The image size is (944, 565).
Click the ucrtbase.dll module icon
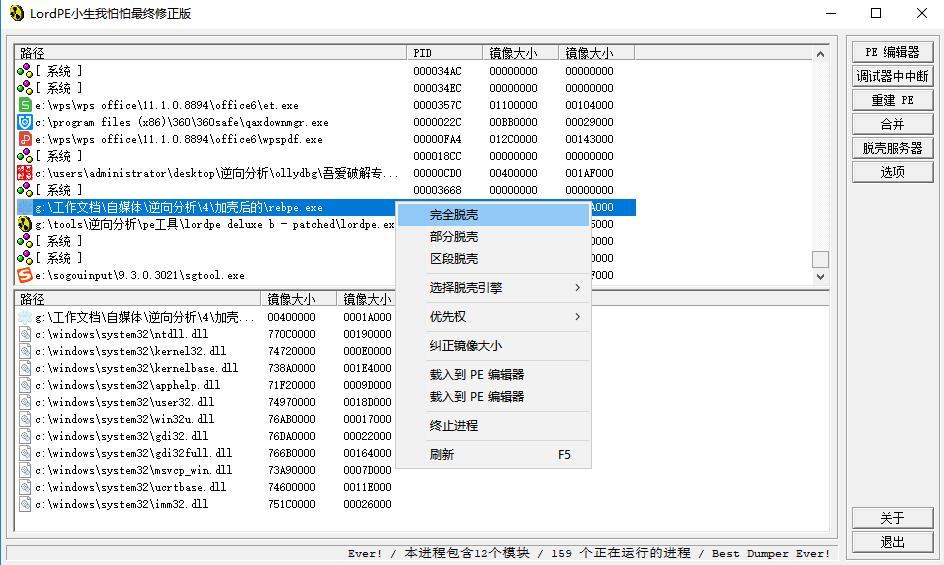click(25, 487)
